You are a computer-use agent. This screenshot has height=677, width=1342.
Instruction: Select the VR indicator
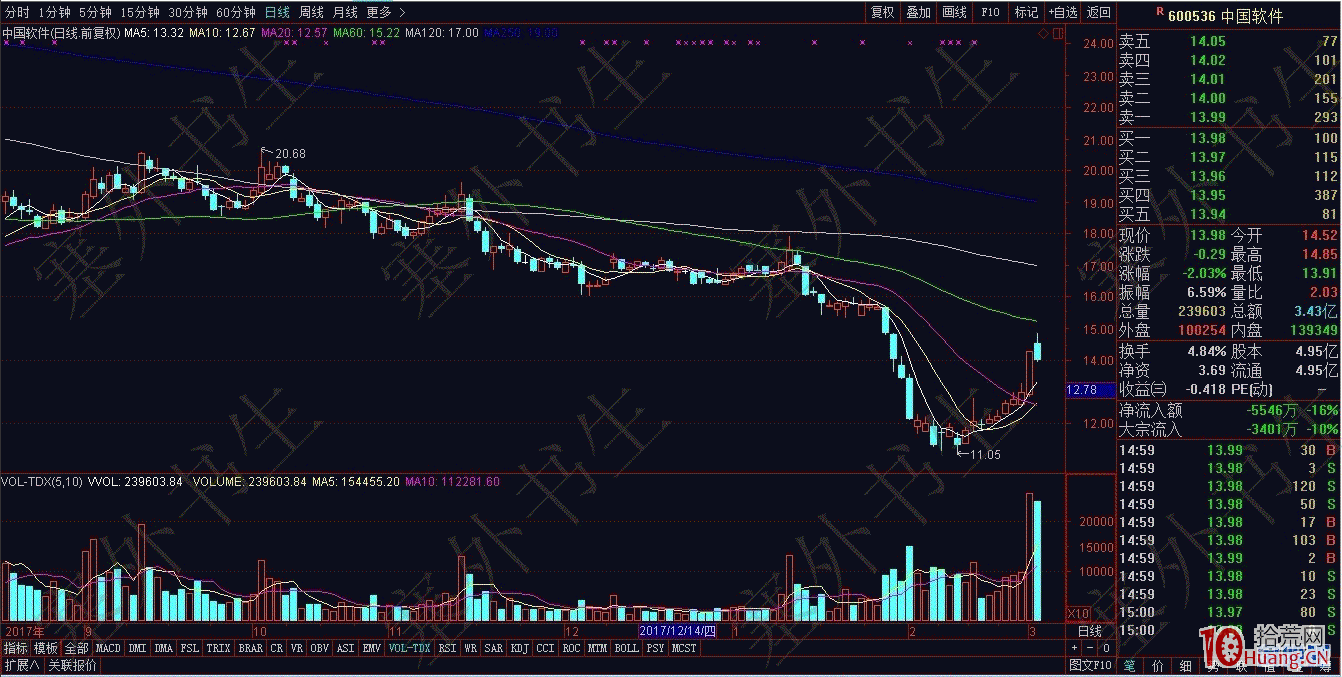(297, 648)
